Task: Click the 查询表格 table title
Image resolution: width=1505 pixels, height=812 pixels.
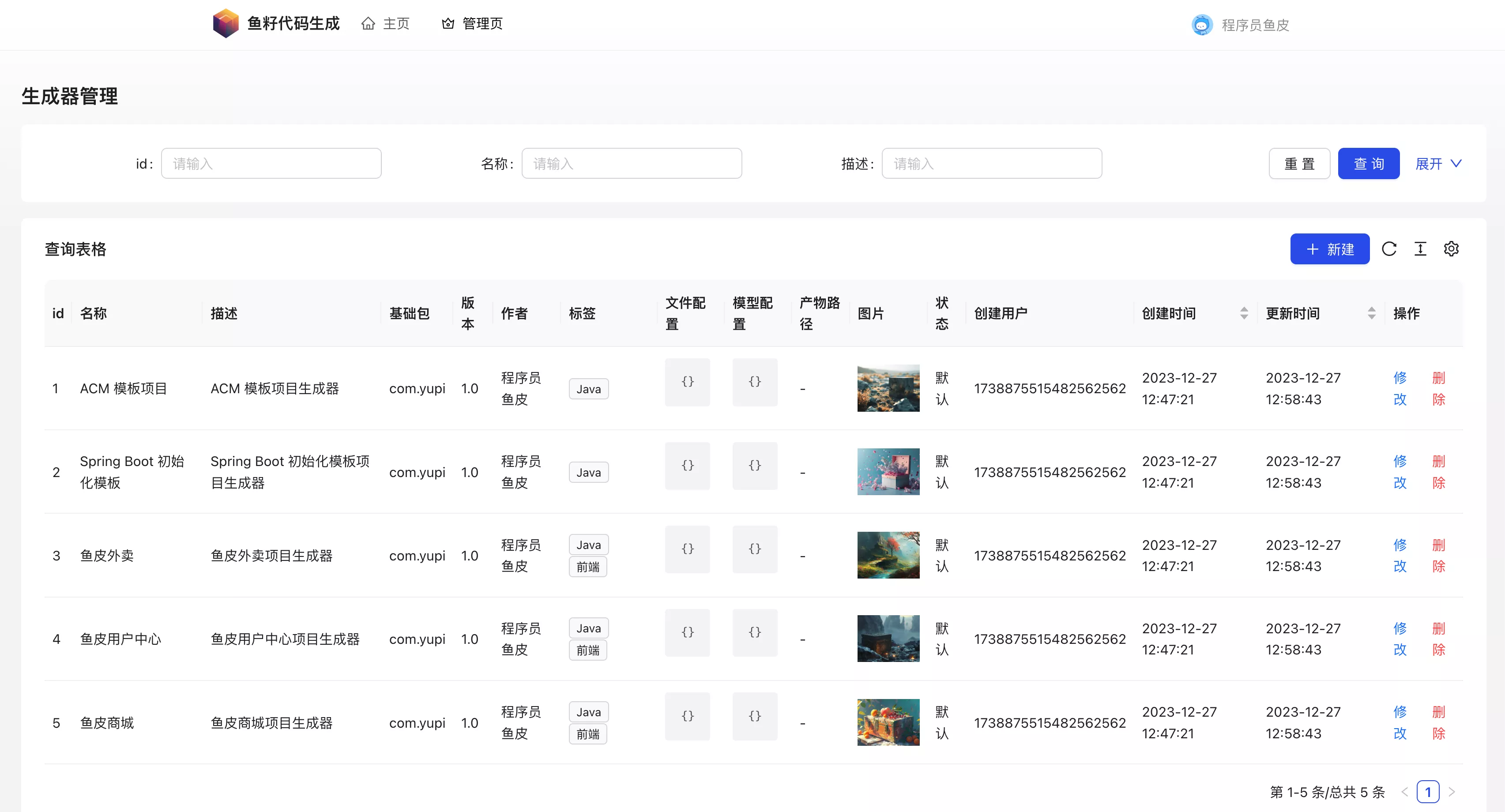Action: pos(75,249)
